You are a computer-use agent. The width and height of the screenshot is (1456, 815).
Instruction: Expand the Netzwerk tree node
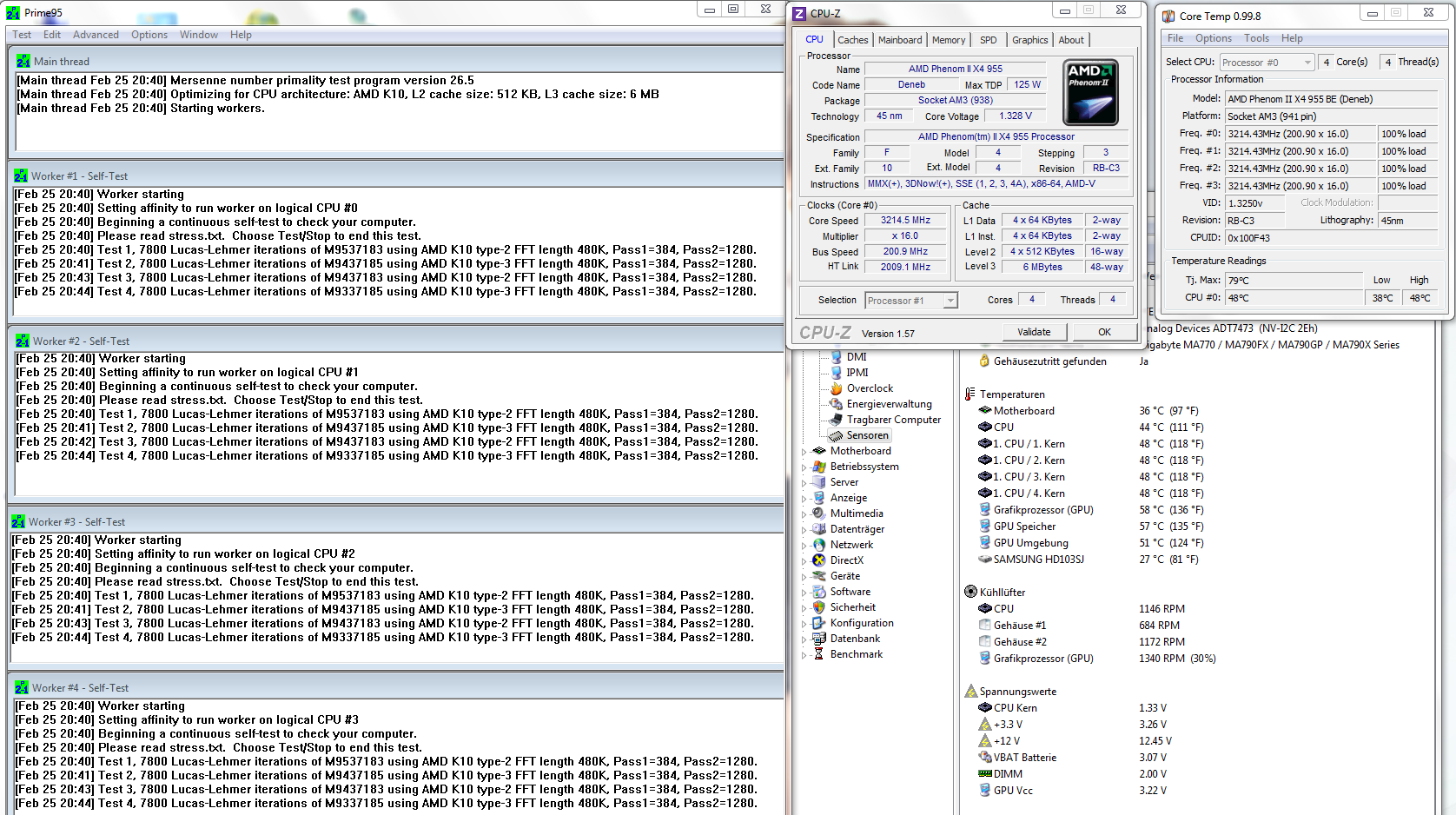[x=804, y=546]
